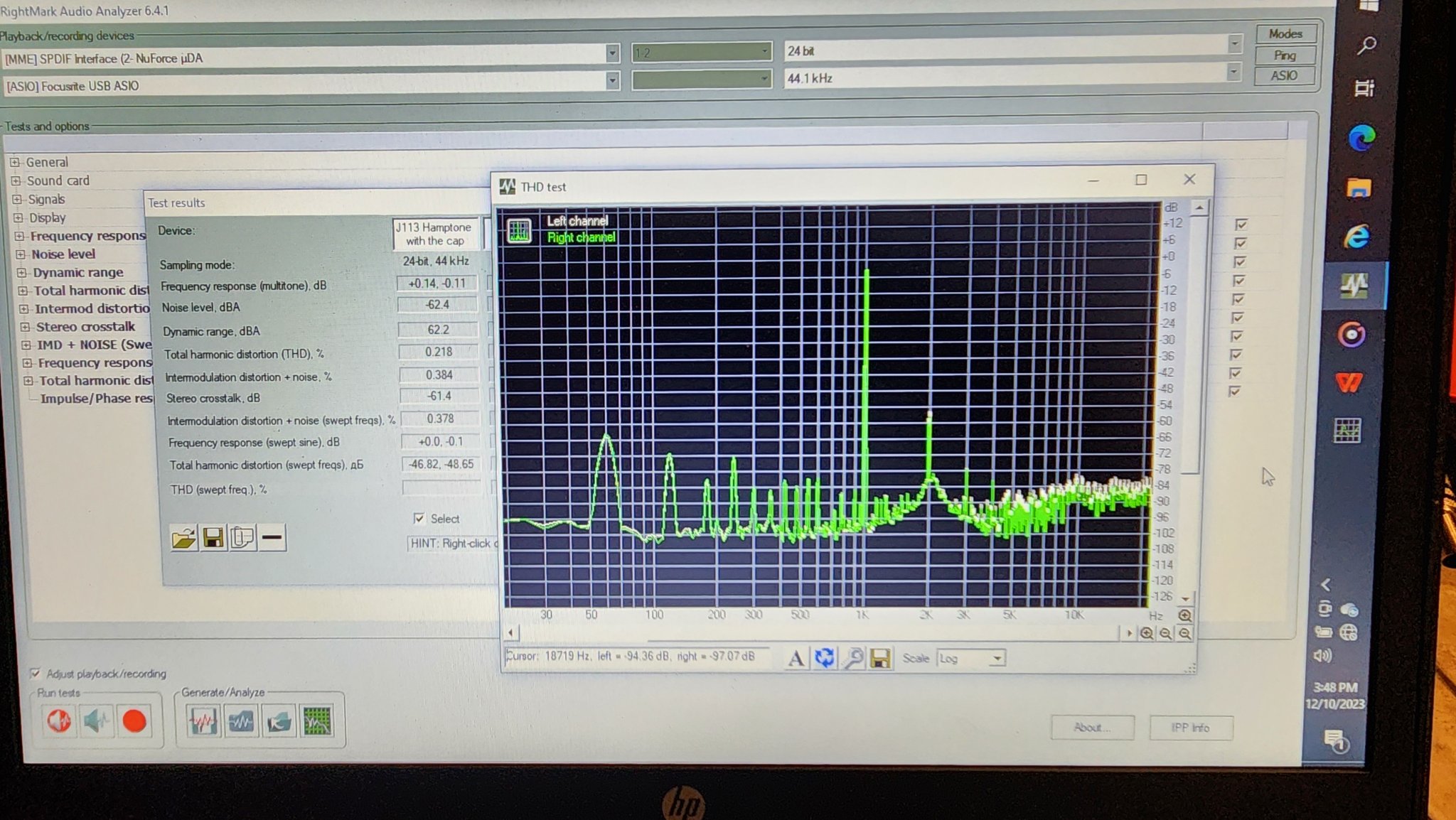Save results floppy icon in Test results

pos(213,538)
